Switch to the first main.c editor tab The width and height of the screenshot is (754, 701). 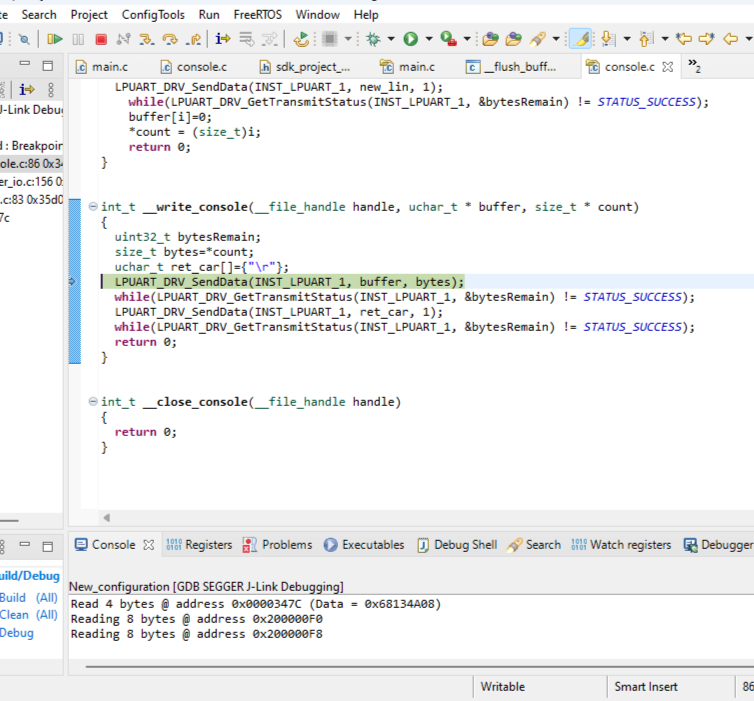102,67
